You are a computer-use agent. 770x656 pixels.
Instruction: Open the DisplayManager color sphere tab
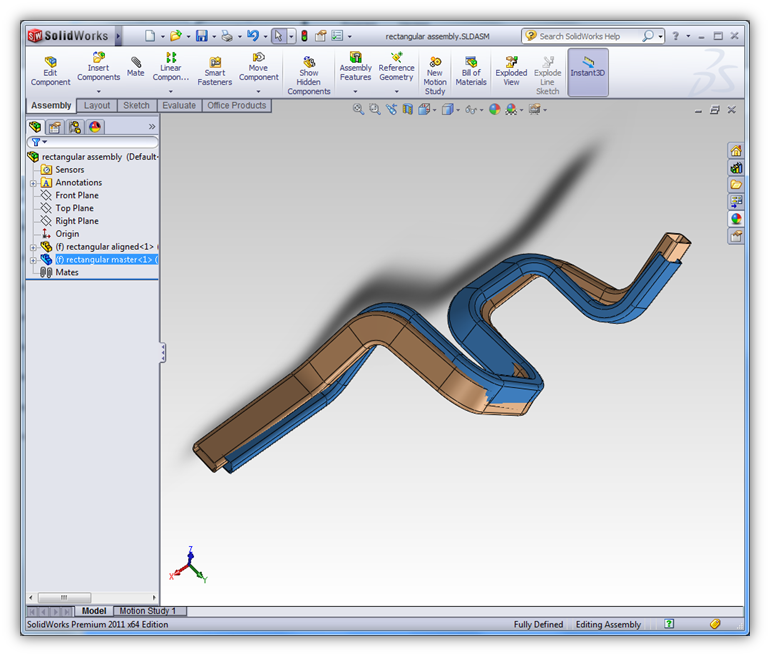(x=95, y=127)
